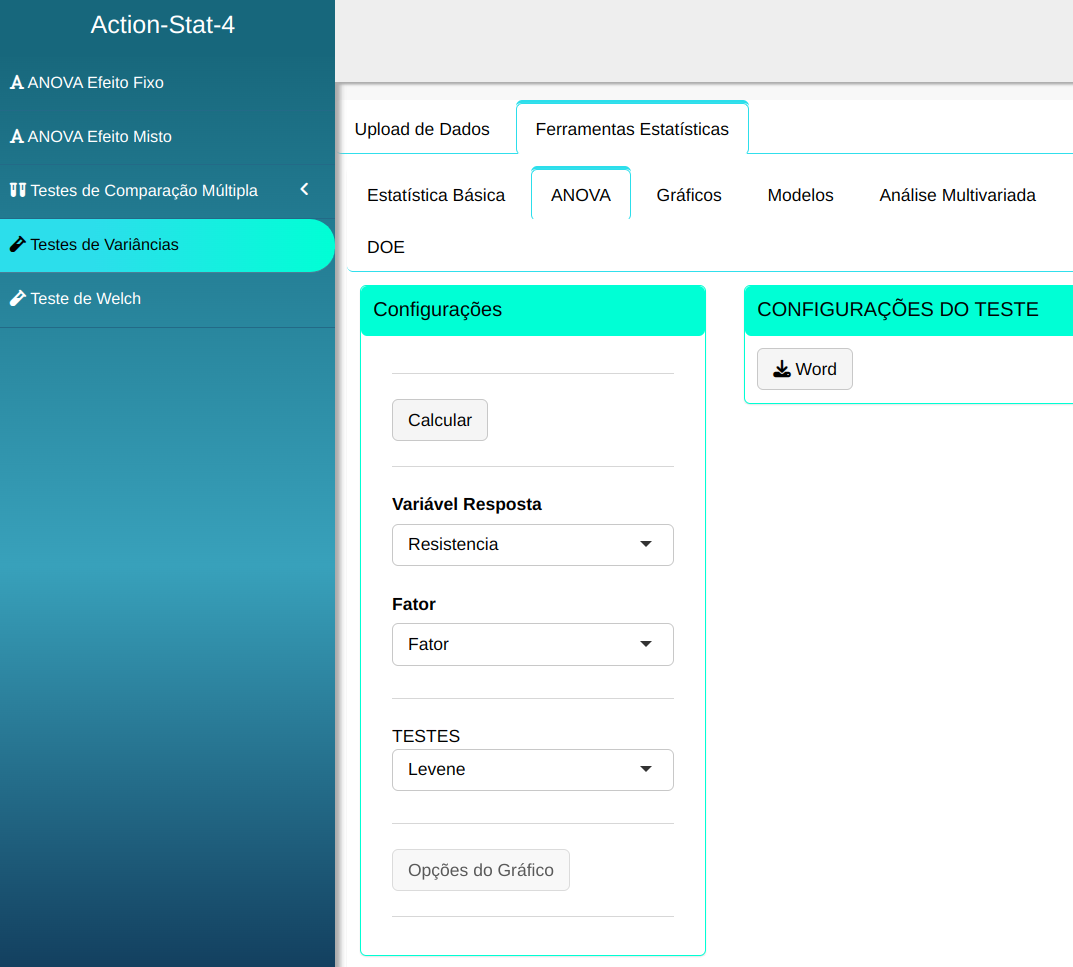Expand Testes de Comparação Múltipla chevron
This screenshot has width=1073, height=967.
click(x=304, y=190)
